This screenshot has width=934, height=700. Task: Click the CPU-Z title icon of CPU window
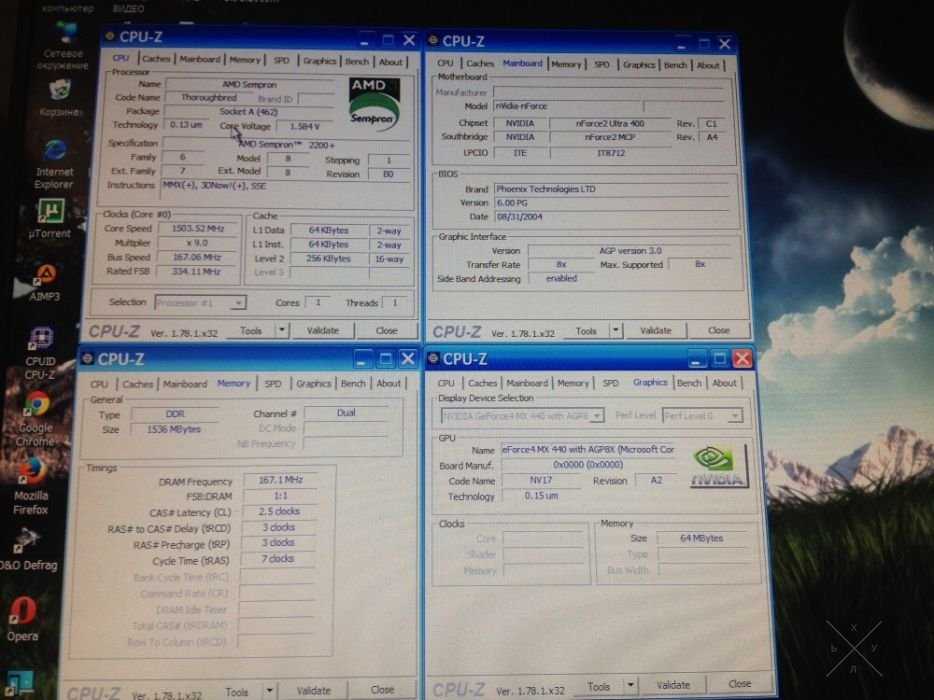[110, 36]
